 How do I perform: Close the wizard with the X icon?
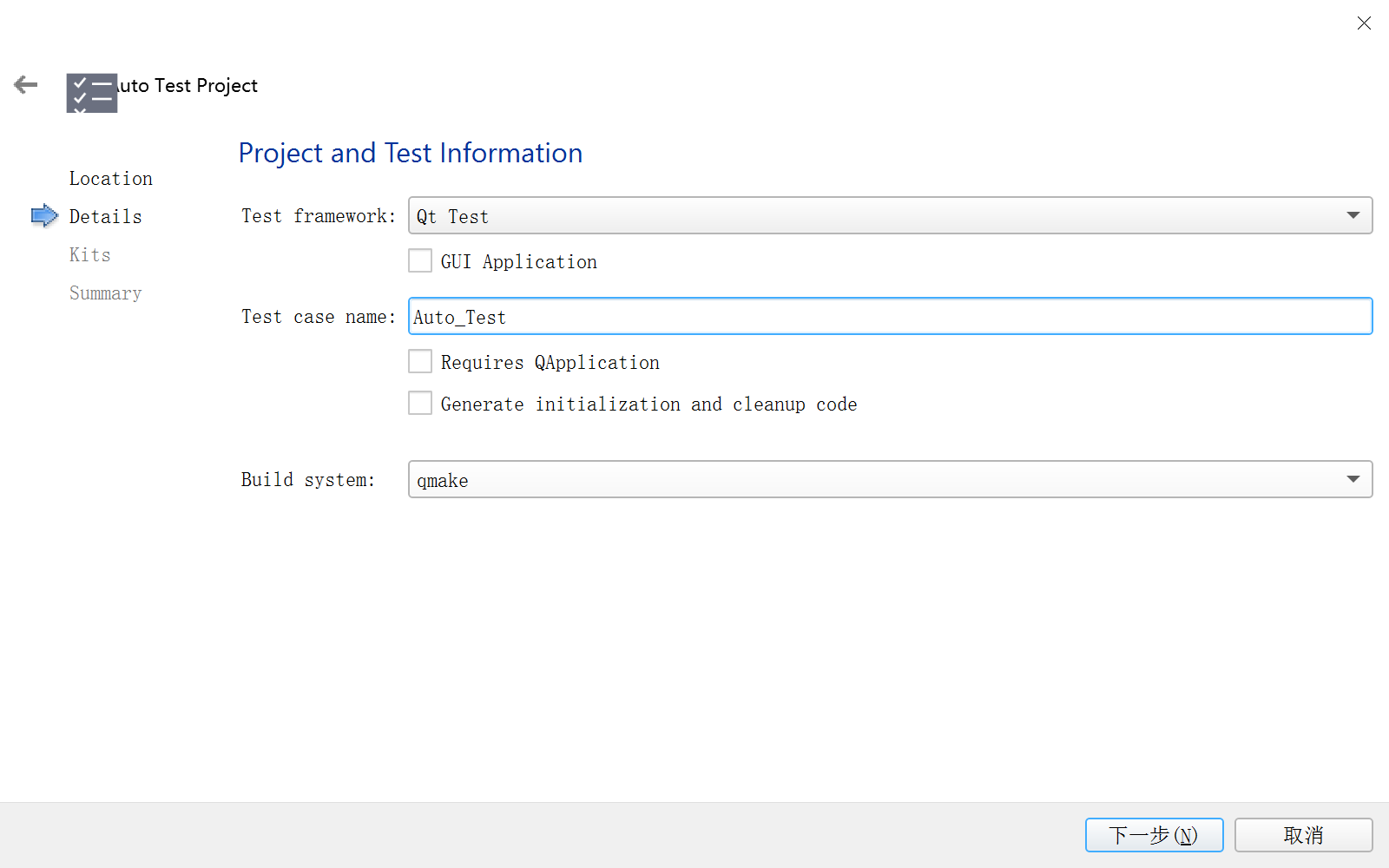[x=1364, y=23]
